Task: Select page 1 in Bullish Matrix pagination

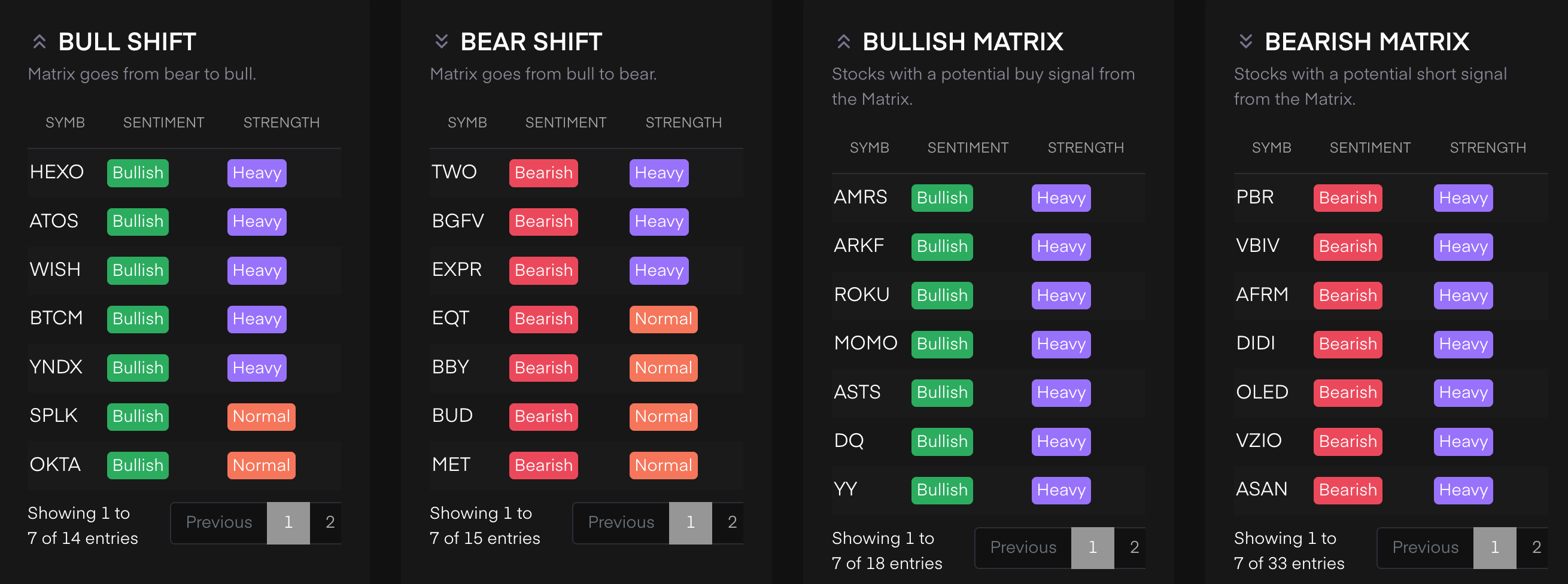Action: point(1093,547)
